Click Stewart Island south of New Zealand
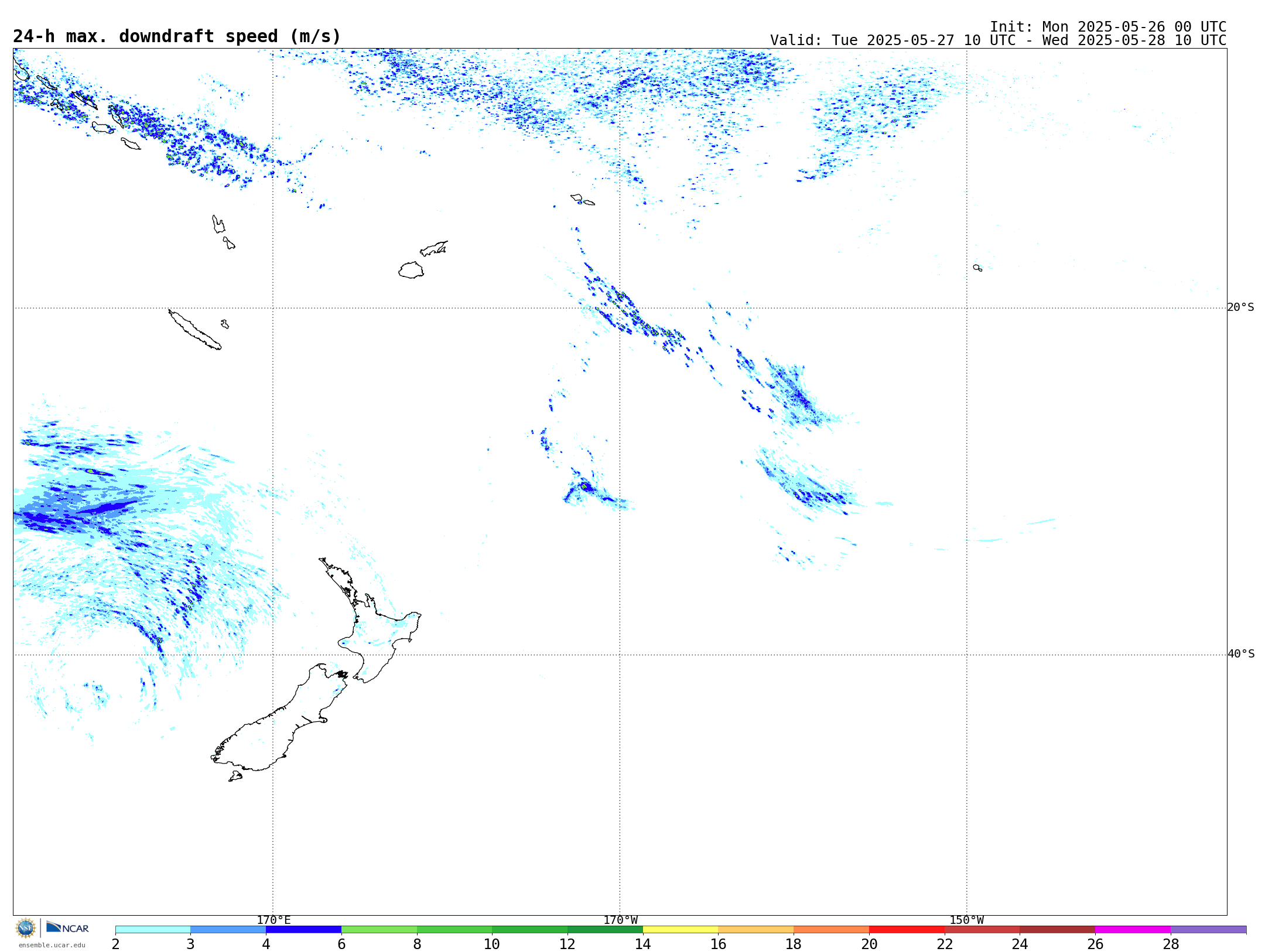Image resolution: width=1265 pixels, height=952 pixels. (x=235, y=776)
